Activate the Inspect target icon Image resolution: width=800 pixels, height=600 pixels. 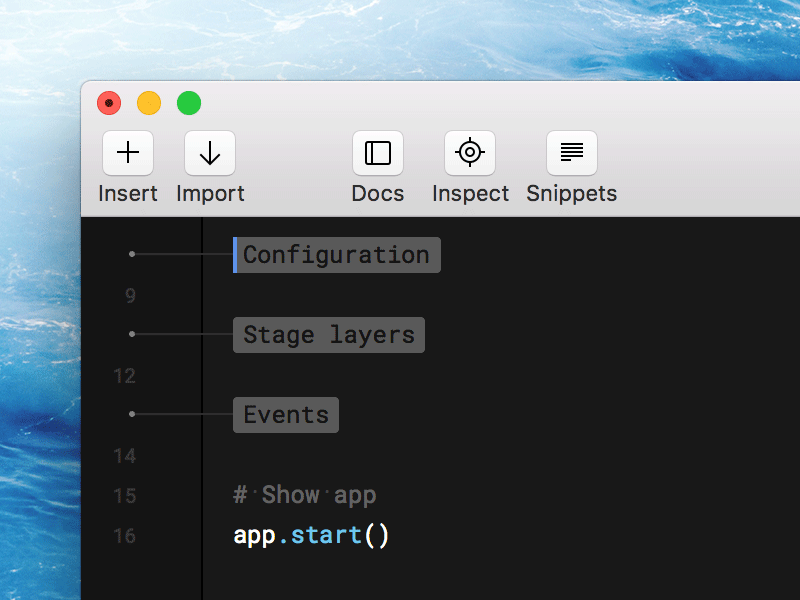pyautogui.click(x=469, y=152)
